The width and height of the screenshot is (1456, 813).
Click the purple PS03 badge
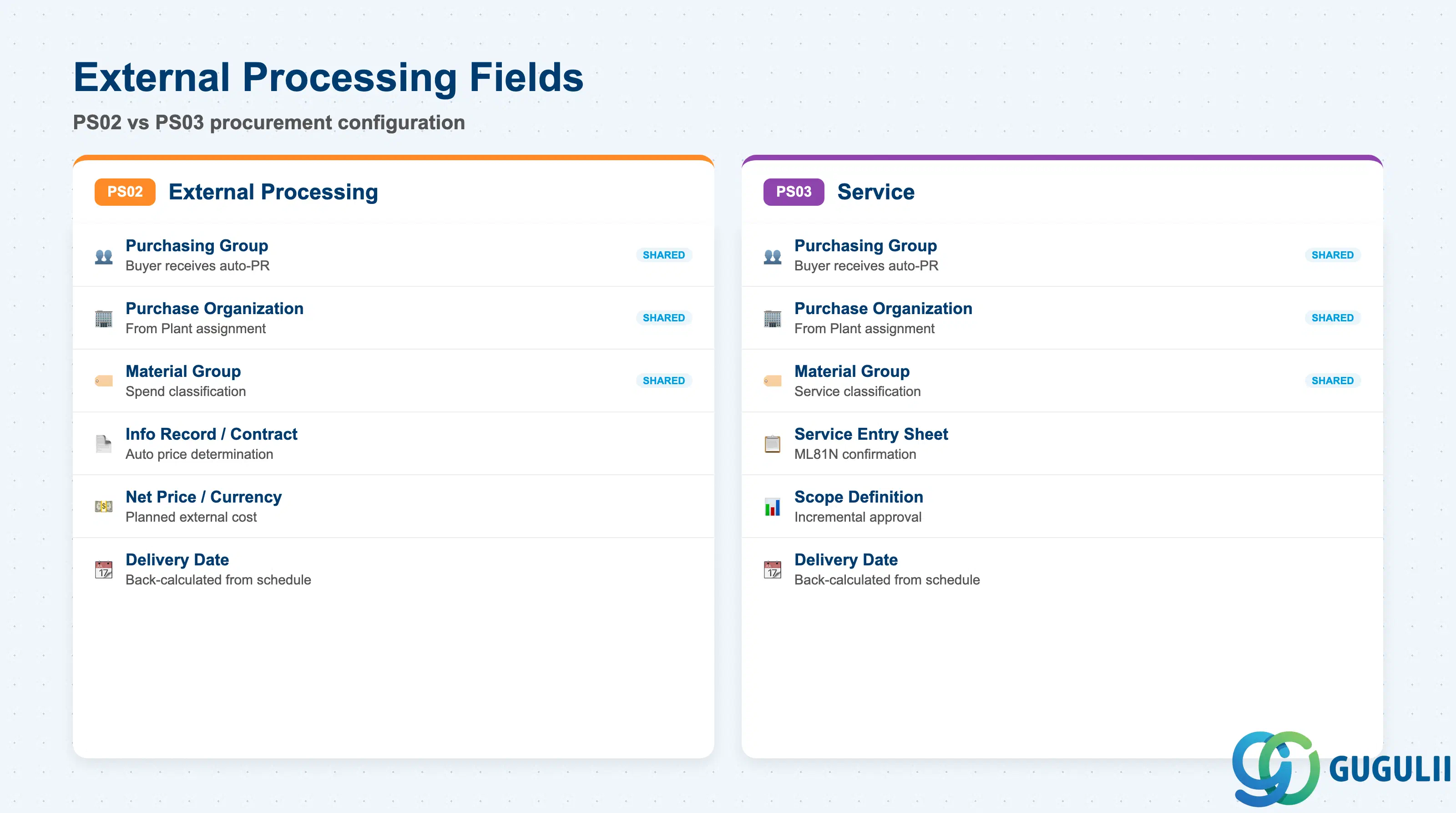[794, 192]
